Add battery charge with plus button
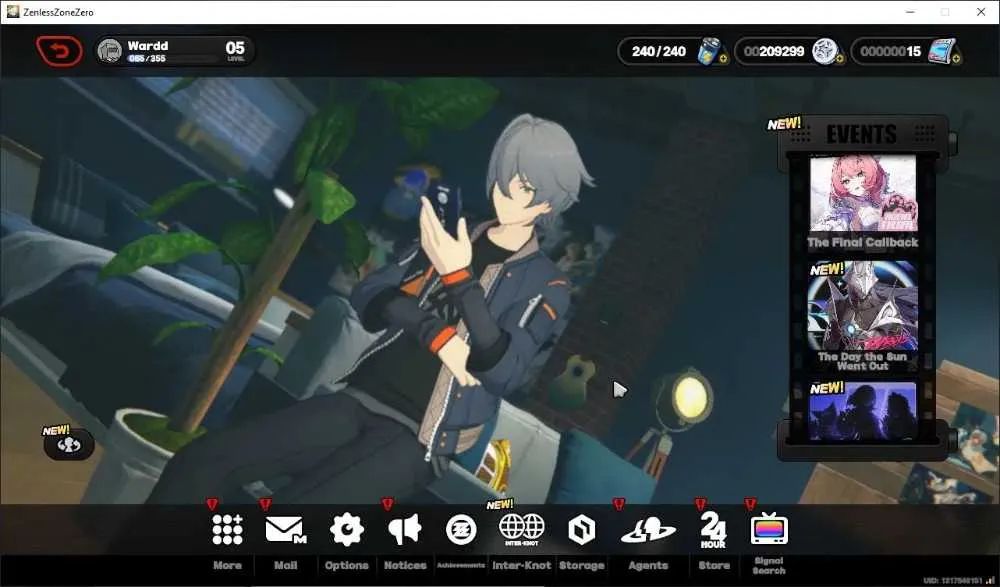Viewport: 1000px width, 587px height. [x=723, y=59]
